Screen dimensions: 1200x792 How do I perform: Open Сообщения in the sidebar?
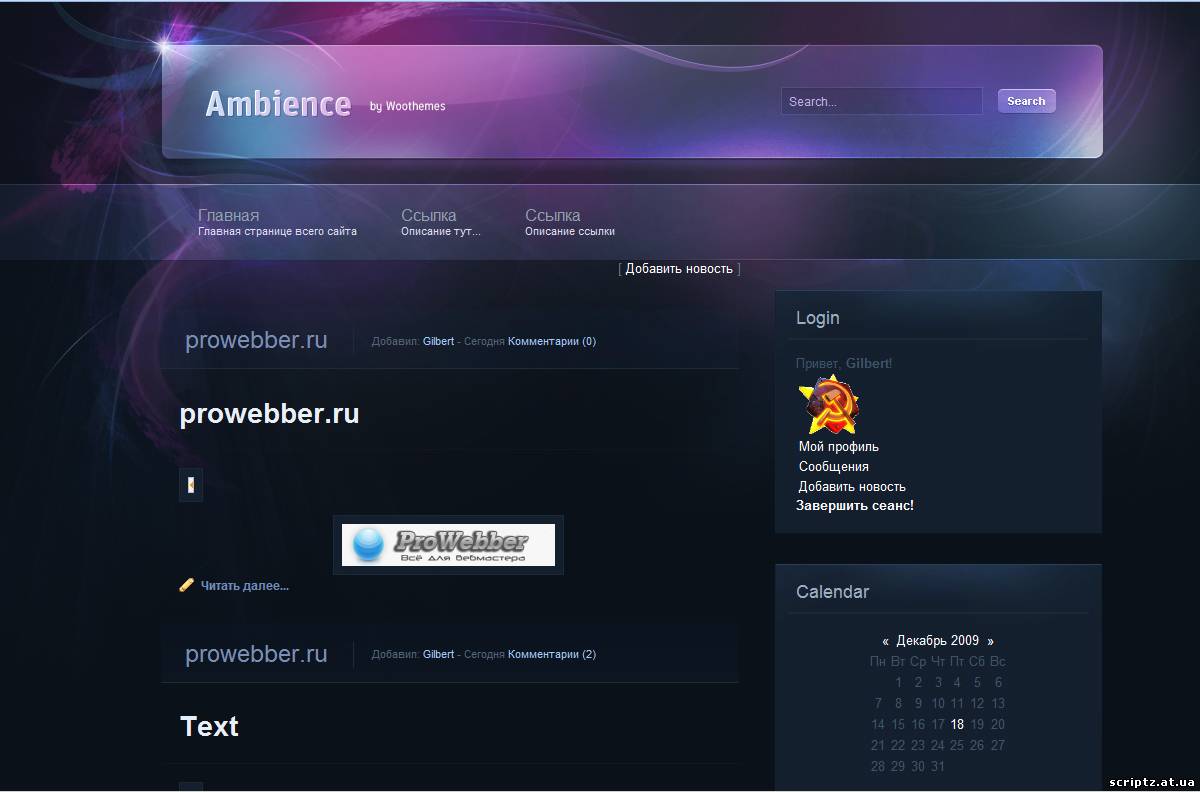pos(833,467)
